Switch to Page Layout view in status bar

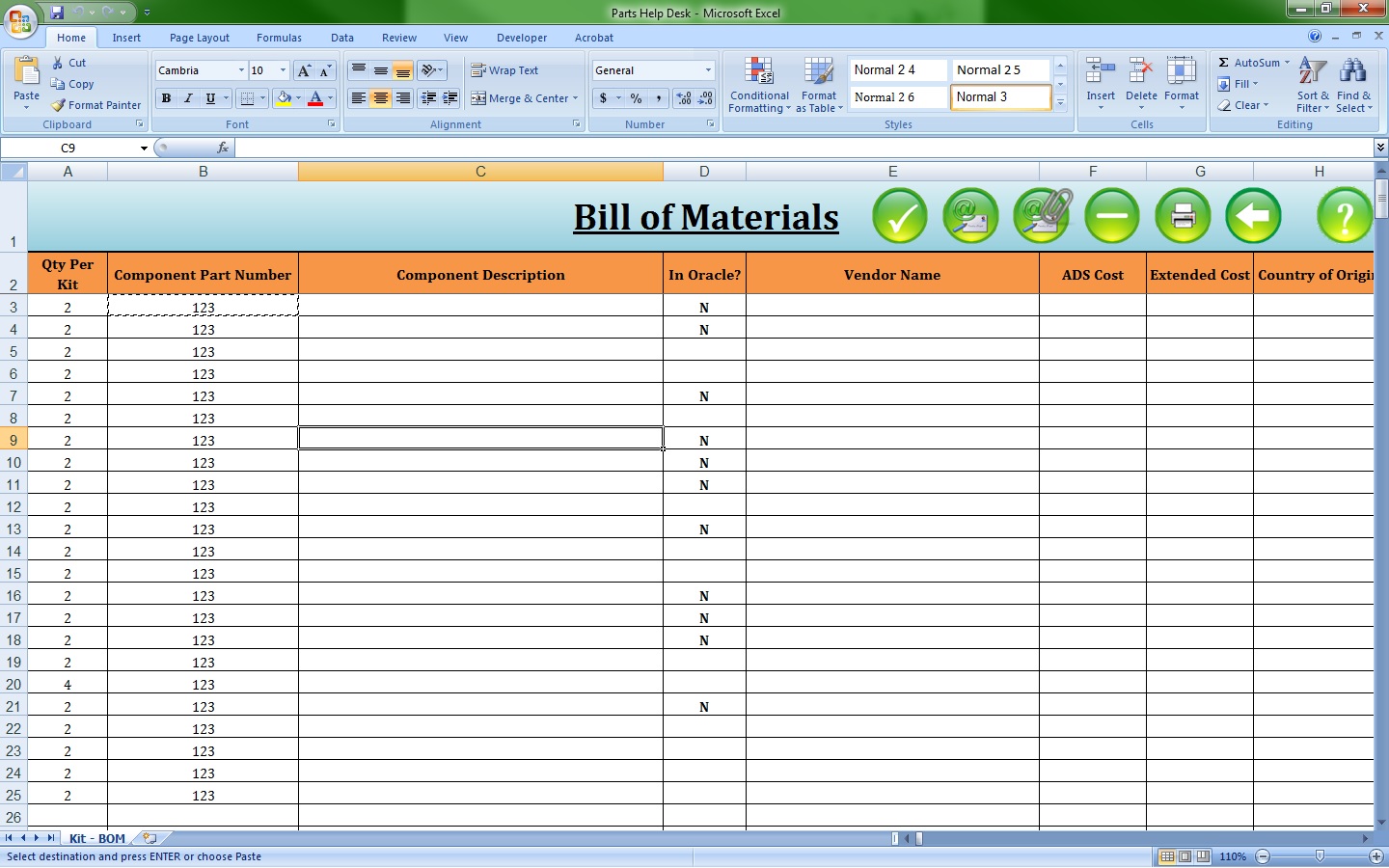point(1185,856)
